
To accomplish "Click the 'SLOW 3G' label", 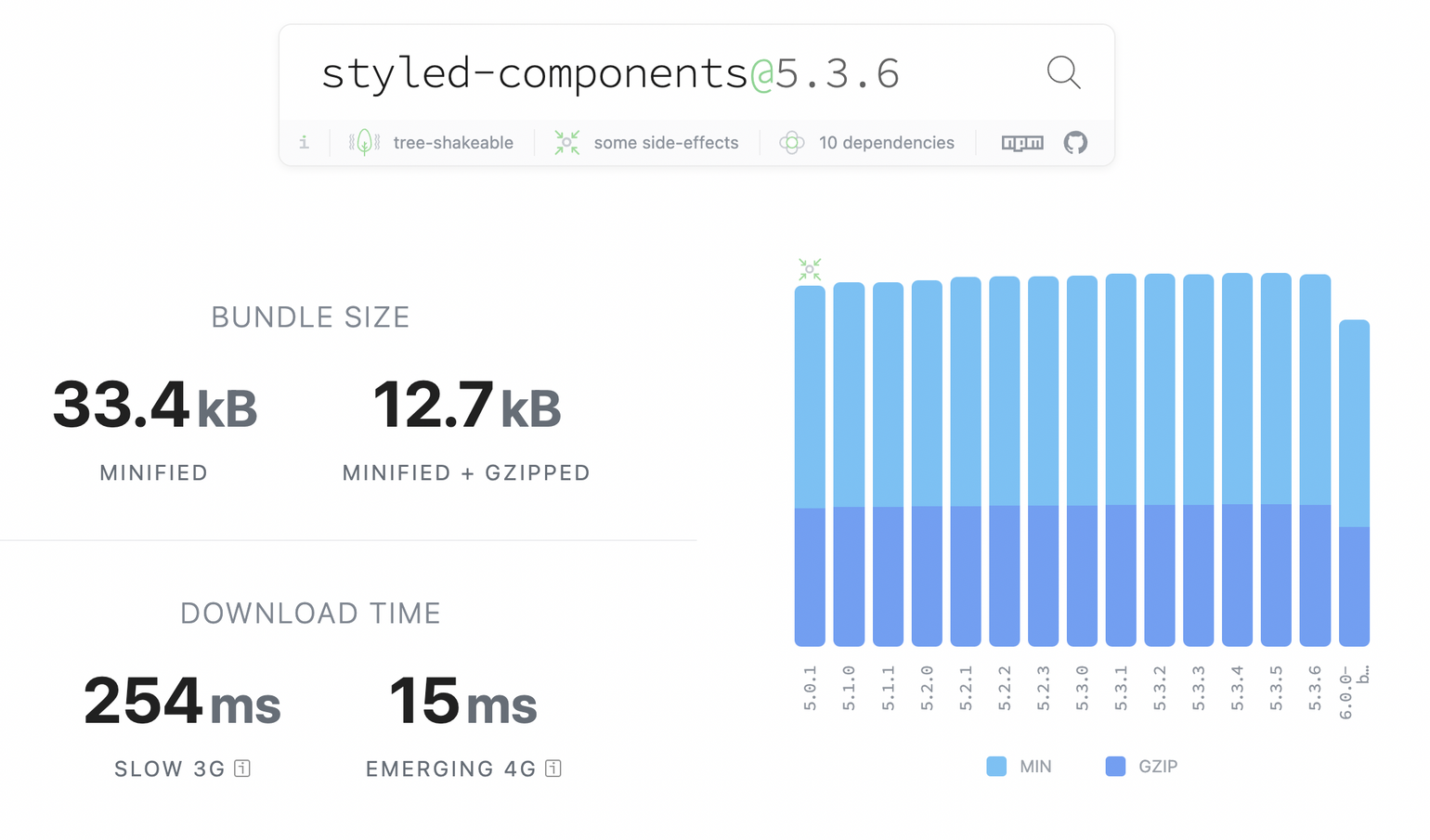I will (170, 769).
